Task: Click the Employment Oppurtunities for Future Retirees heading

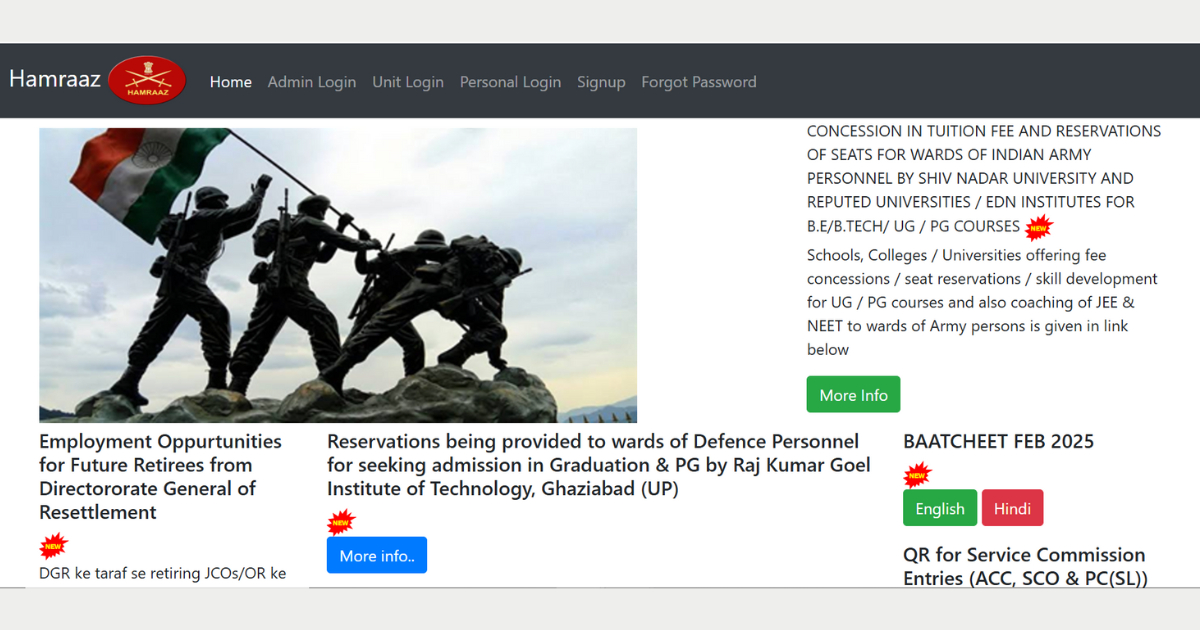Action: point(161,477)
